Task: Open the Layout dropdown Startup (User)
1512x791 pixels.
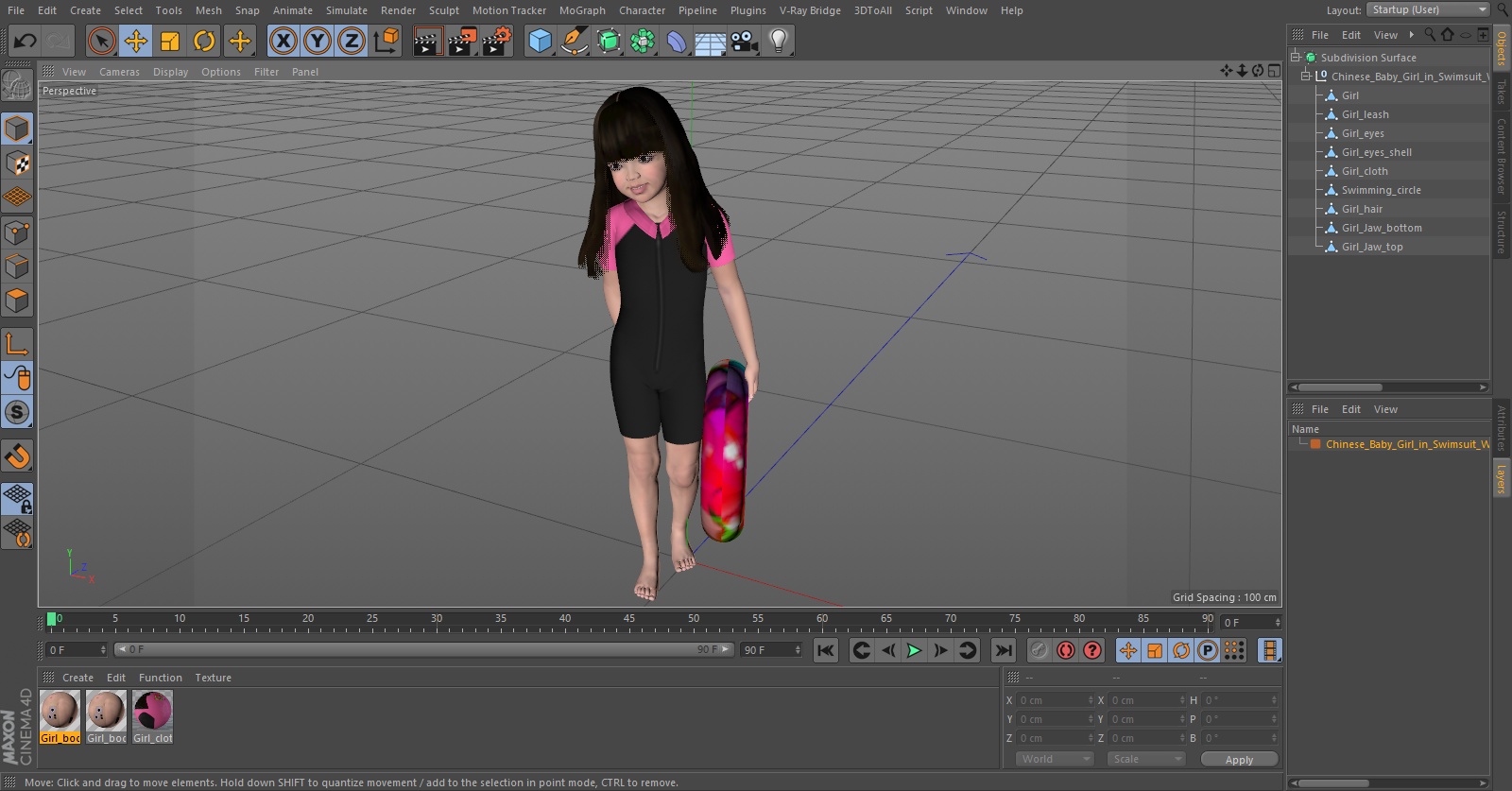Action: [1429, 9]
